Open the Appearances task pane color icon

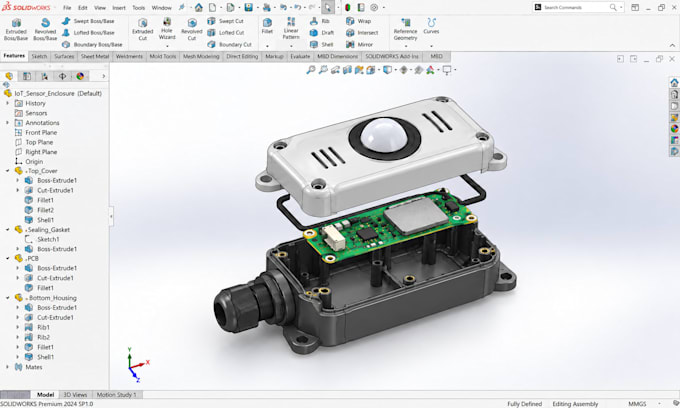click(674, 128)
